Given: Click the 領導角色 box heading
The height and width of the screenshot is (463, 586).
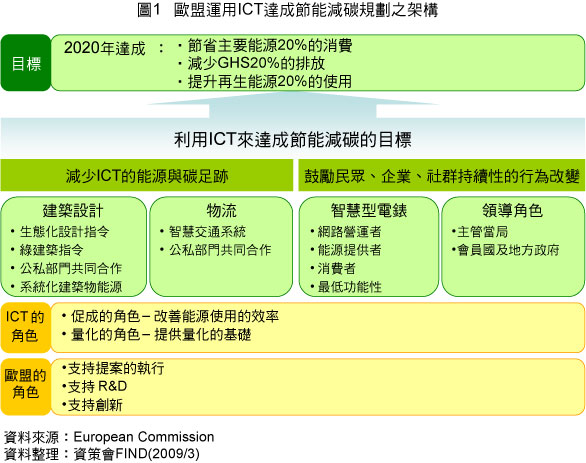Looking at the screenshot, I should (x=512, y=211).
